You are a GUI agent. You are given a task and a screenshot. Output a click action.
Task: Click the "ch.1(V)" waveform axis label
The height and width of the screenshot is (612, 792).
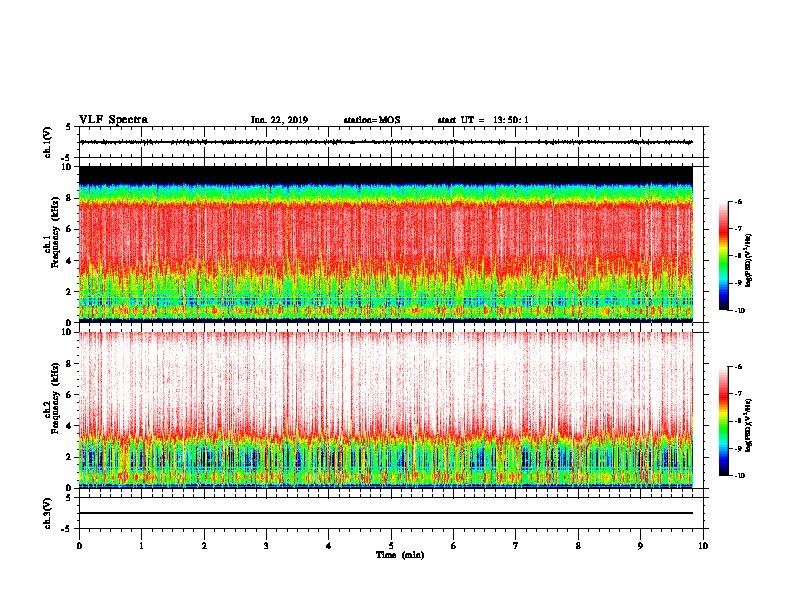click(47, 142)
